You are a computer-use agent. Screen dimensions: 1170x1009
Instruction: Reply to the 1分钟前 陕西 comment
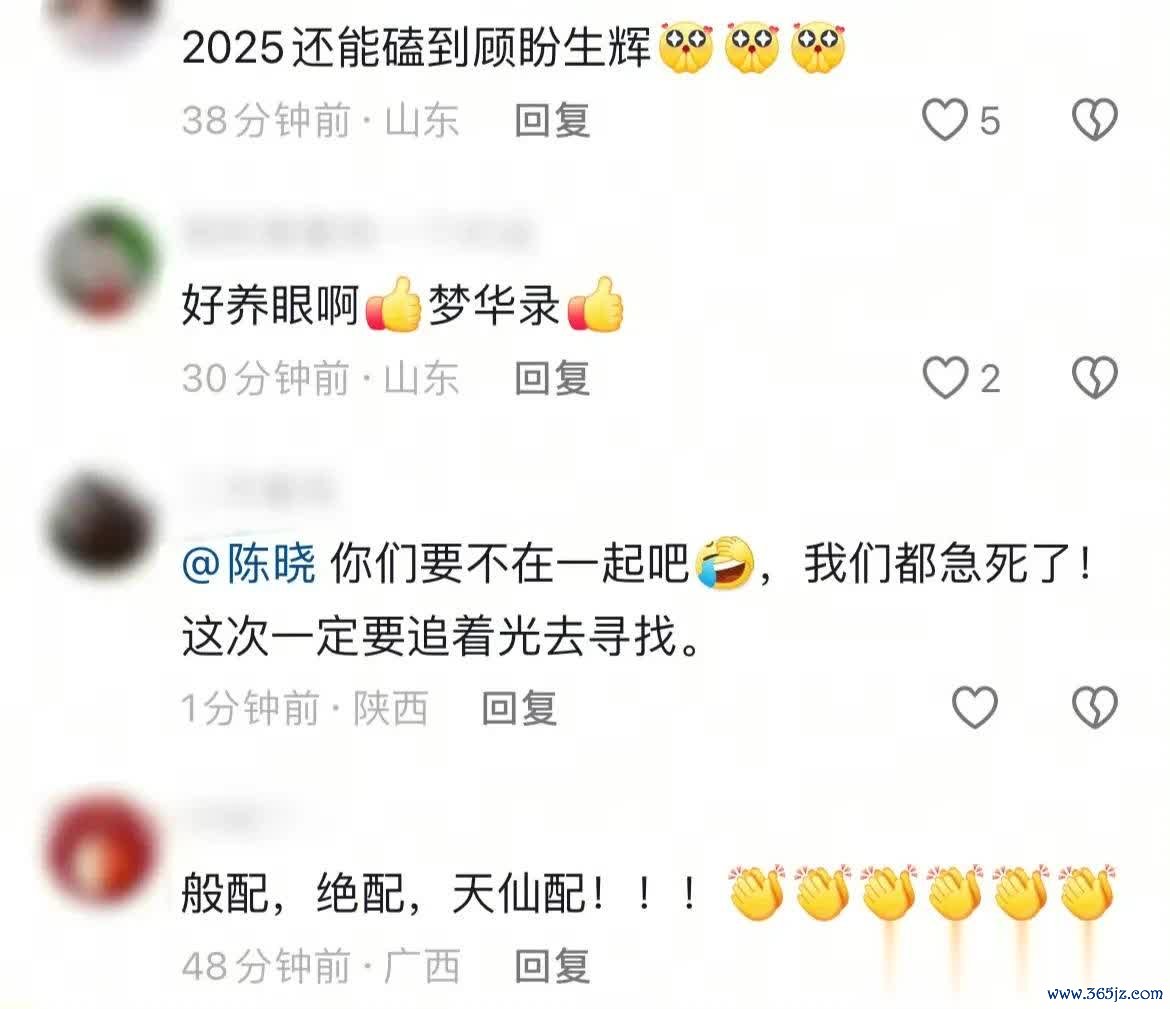(x=519, y=707)
